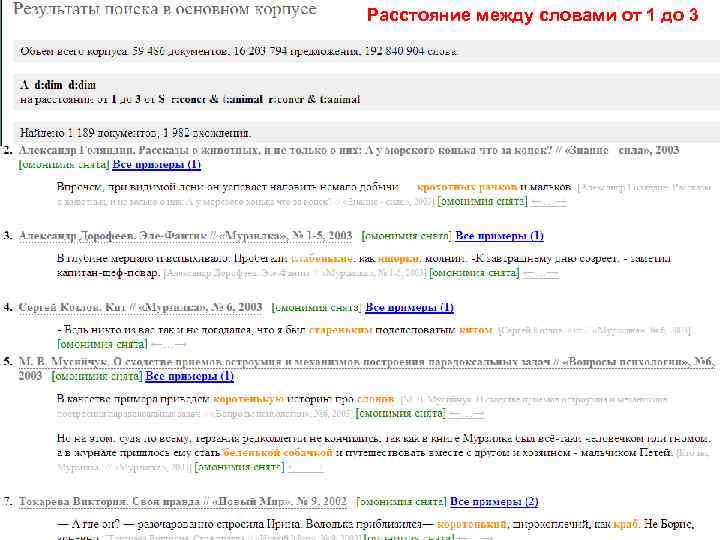Viewport: 720px width, 540px height.
Task: Open 'Все примеры (1)' for Козлов Кит
Action: [x=409, y=308]
